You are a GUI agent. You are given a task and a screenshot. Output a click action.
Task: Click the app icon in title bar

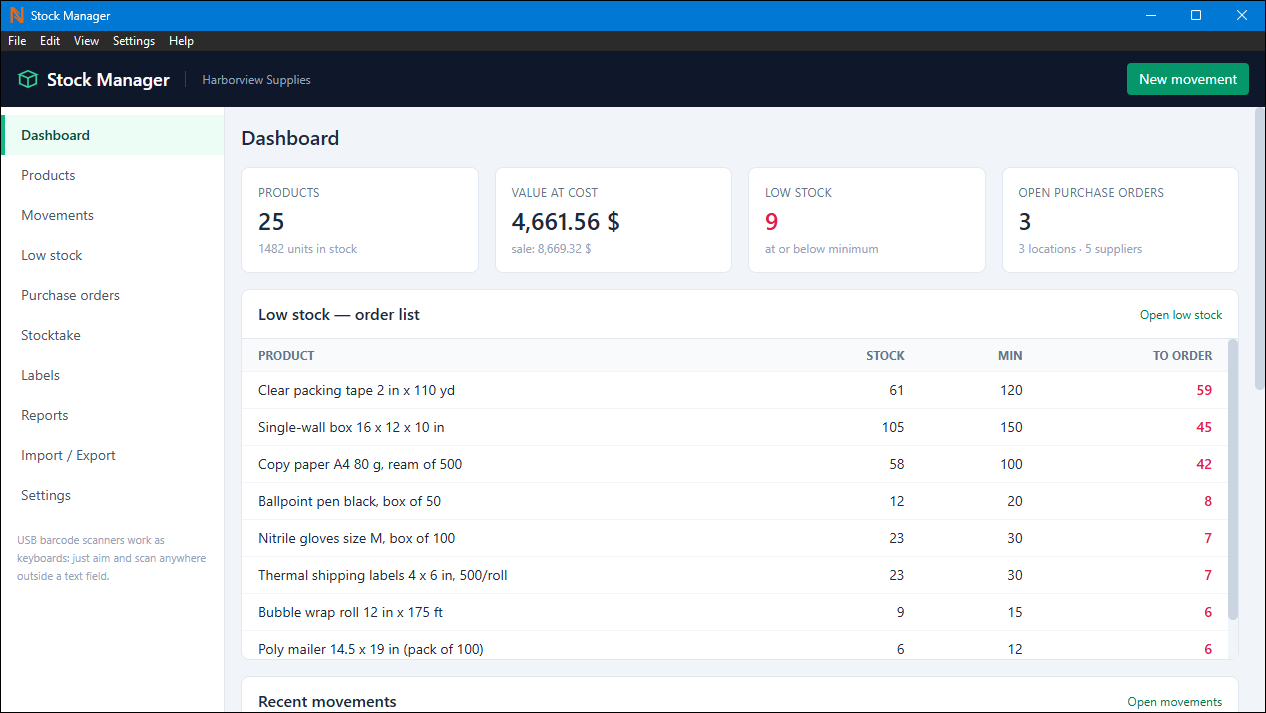click(x=16, y=15)
